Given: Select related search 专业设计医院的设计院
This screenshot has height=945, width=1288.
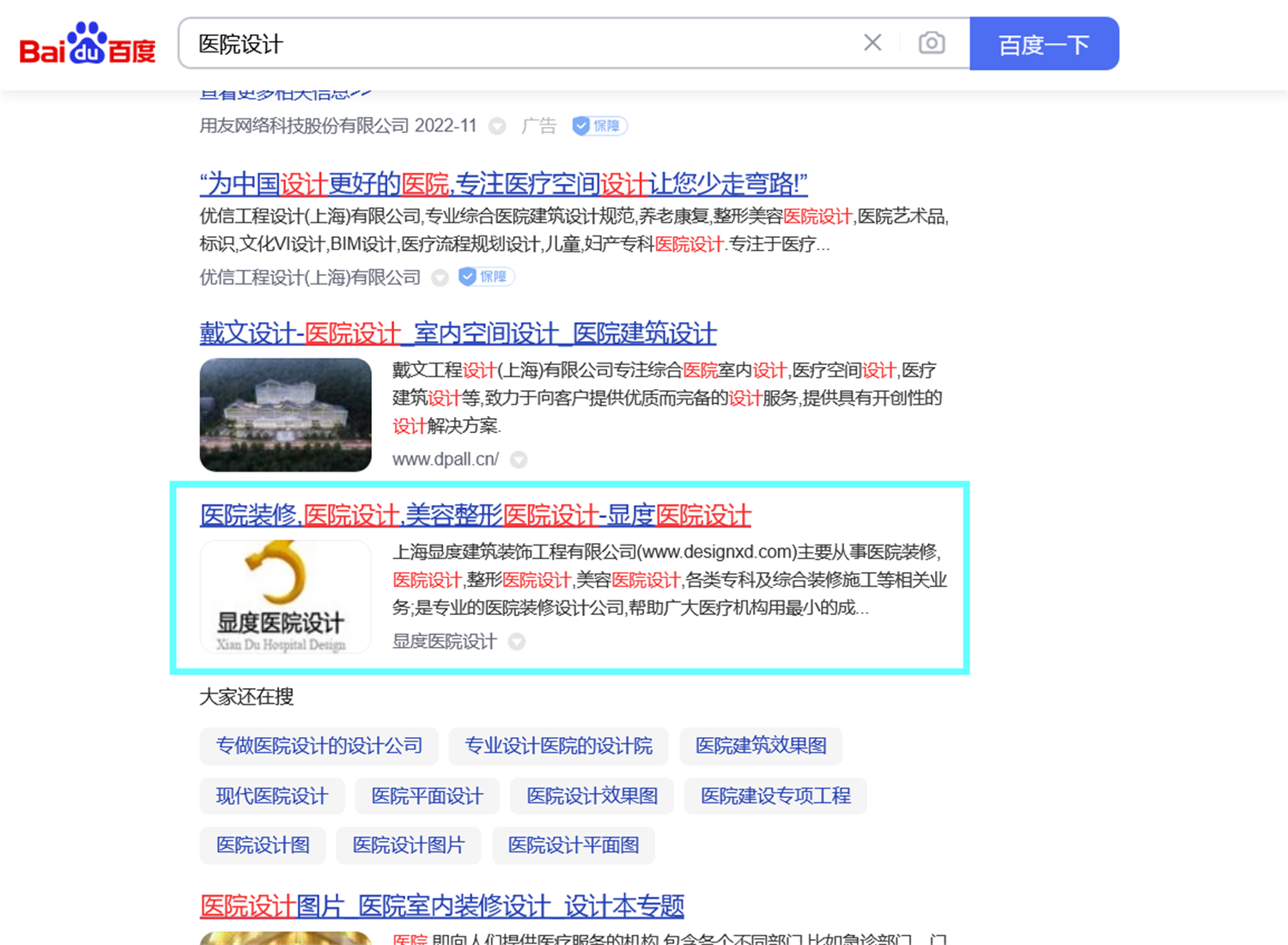Looking at the screenshot, I should (558, 746).
